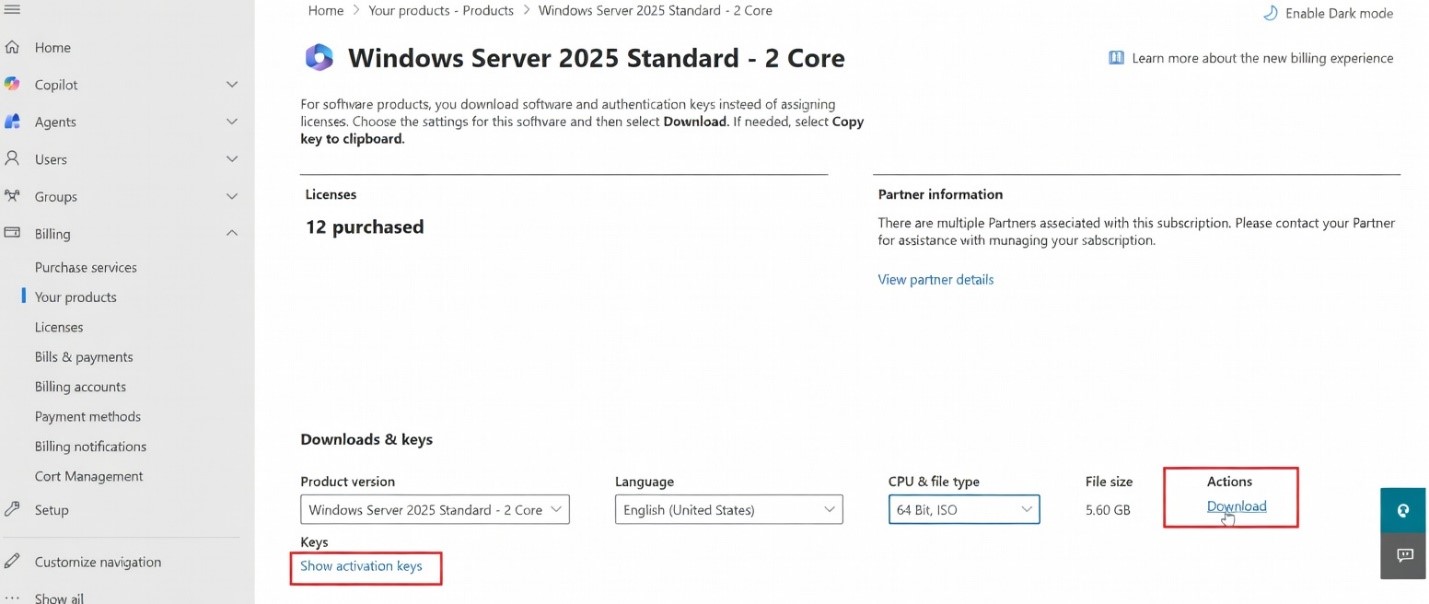Open Payment methods page
This screenshot has width=1429, height=604.
[x=88, y=416]
